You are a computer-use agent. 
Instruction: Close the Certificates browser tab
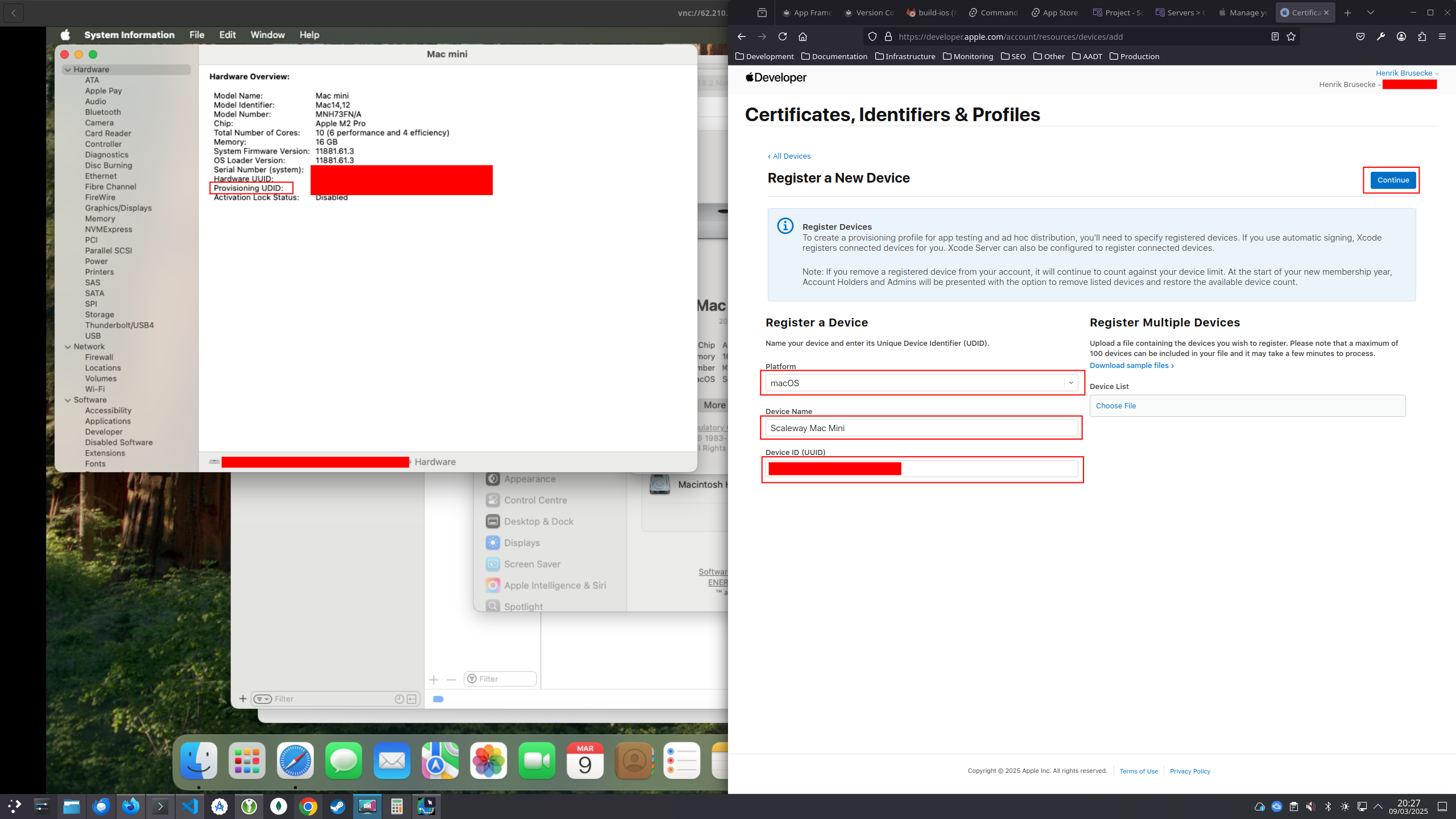click(1326, 13)
